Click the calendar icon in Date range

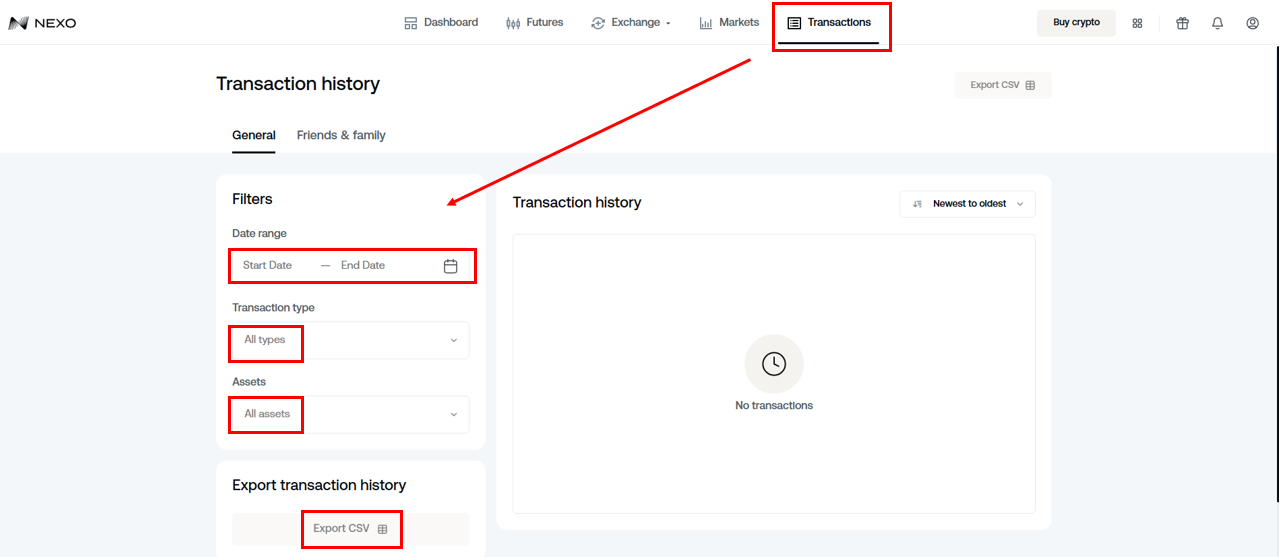pos(451,266)
